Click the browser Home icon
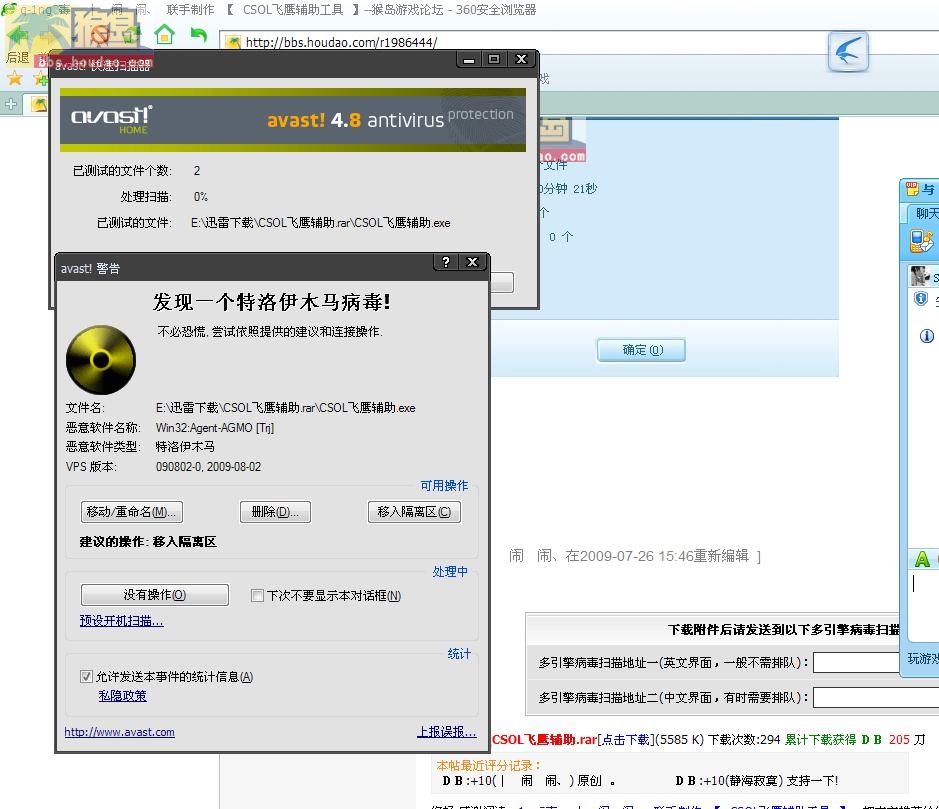Screen dimensions: 939x809 click(164, 34)
